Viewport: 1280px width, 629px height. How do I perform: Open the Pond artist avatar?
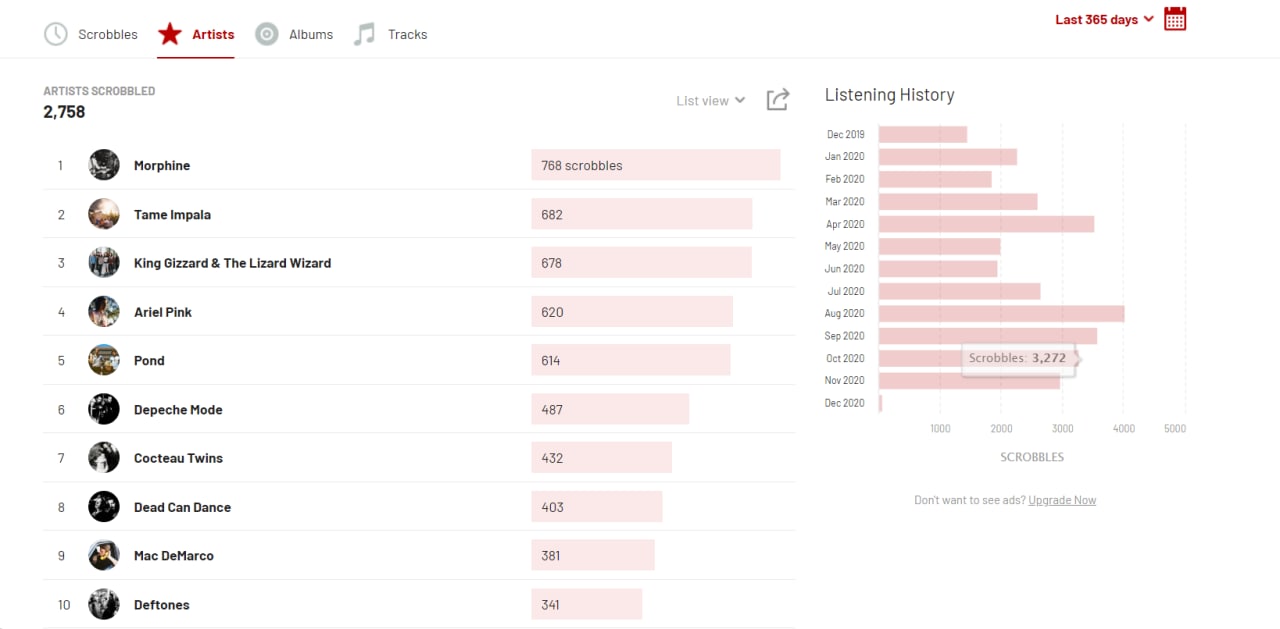(104, 360)
